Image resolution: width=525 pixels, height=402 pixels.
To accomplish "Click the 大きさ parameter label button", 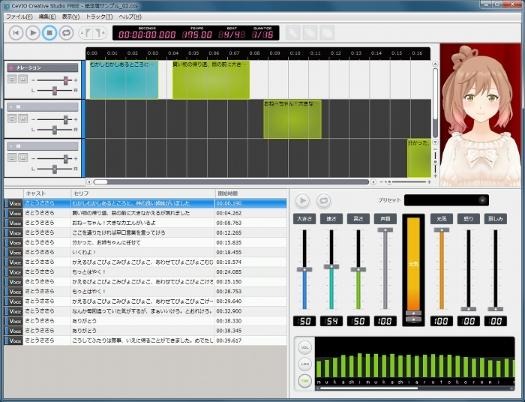I will [x=304, y=219].
